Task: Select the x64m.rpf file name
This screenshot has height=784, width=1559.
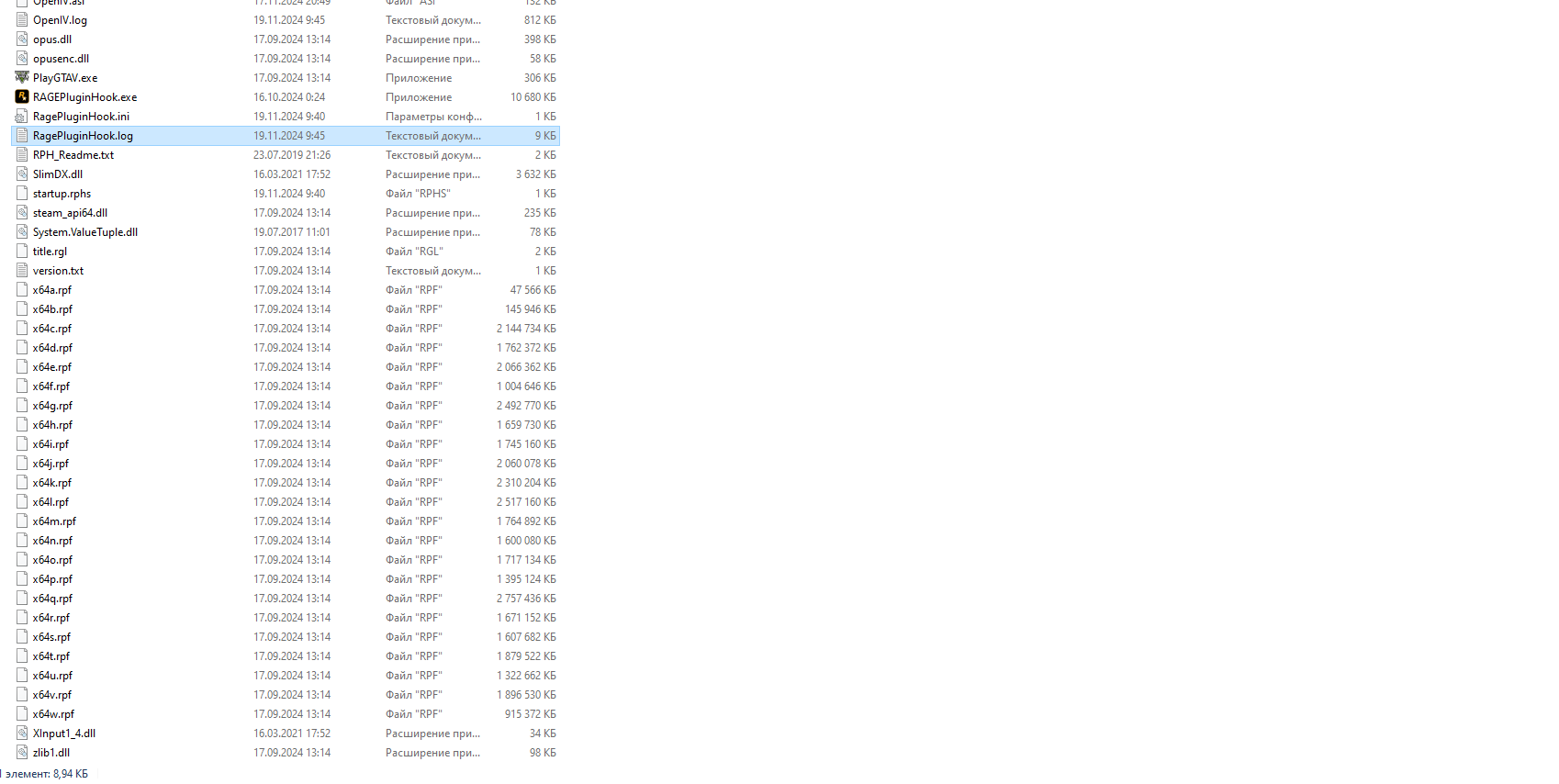Action: (x=54, y=521)
